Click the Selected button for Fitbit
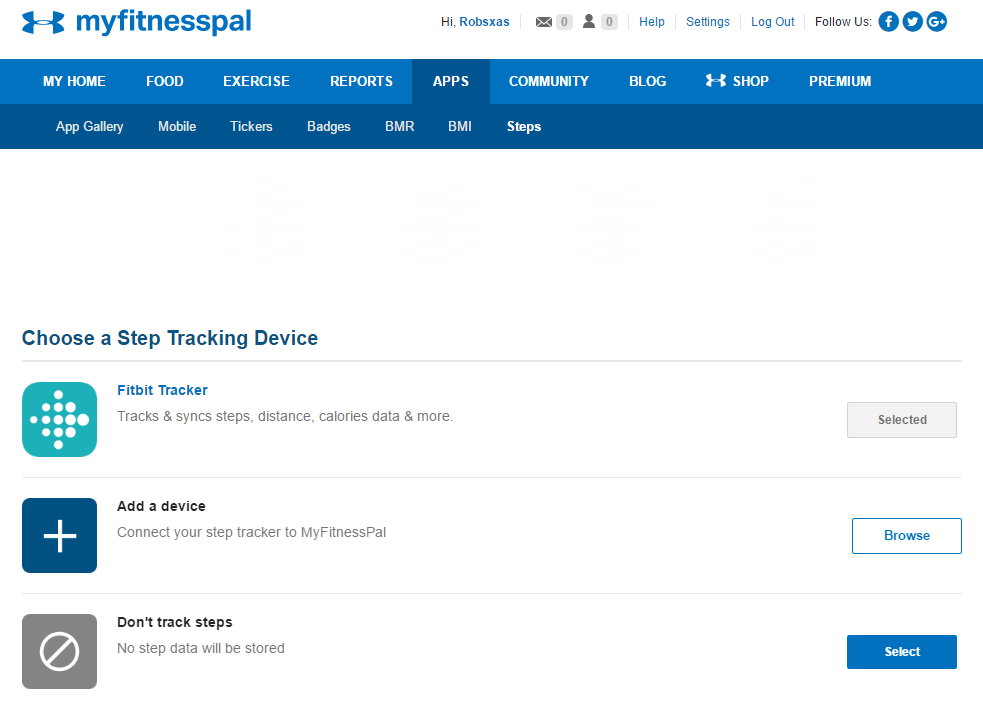Viewport: 983px width, 716px height. click(x=901, y=420)
